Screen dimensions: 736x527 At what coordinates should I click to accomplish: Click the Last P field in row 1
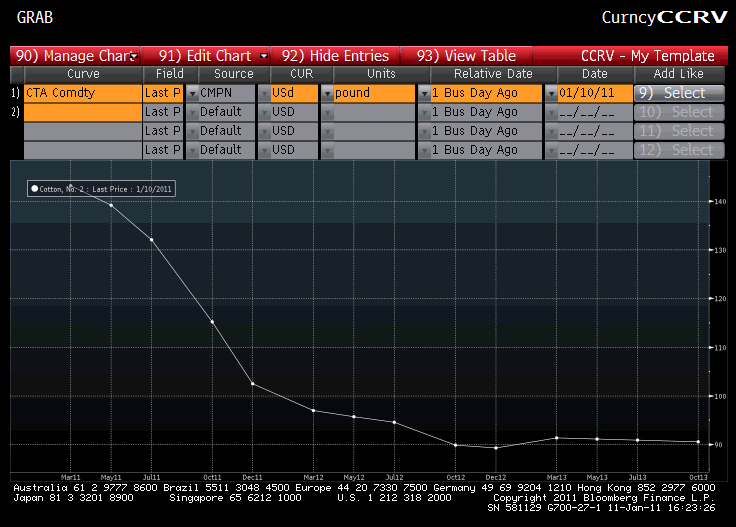(163, 93)
